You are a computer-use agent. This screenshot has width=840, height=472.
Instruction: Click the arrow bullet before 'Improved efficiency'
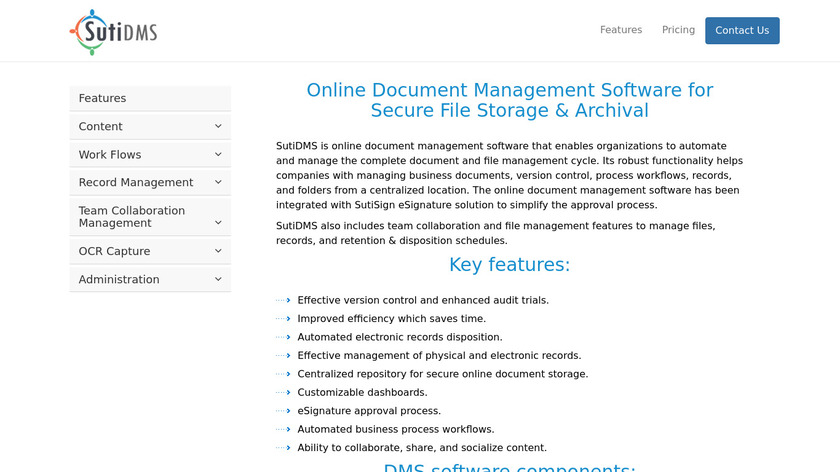click(x=287, y=319)
